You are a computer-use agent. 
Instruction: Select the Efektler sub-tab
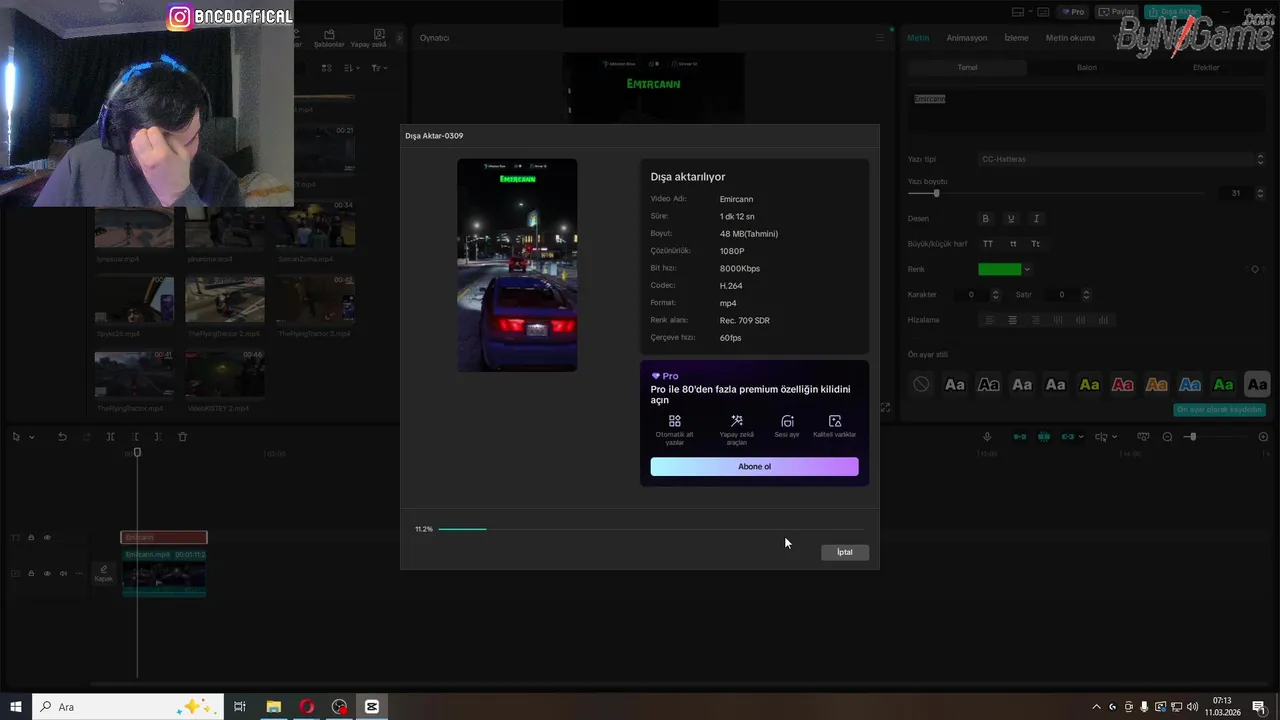pos(1206,68)
